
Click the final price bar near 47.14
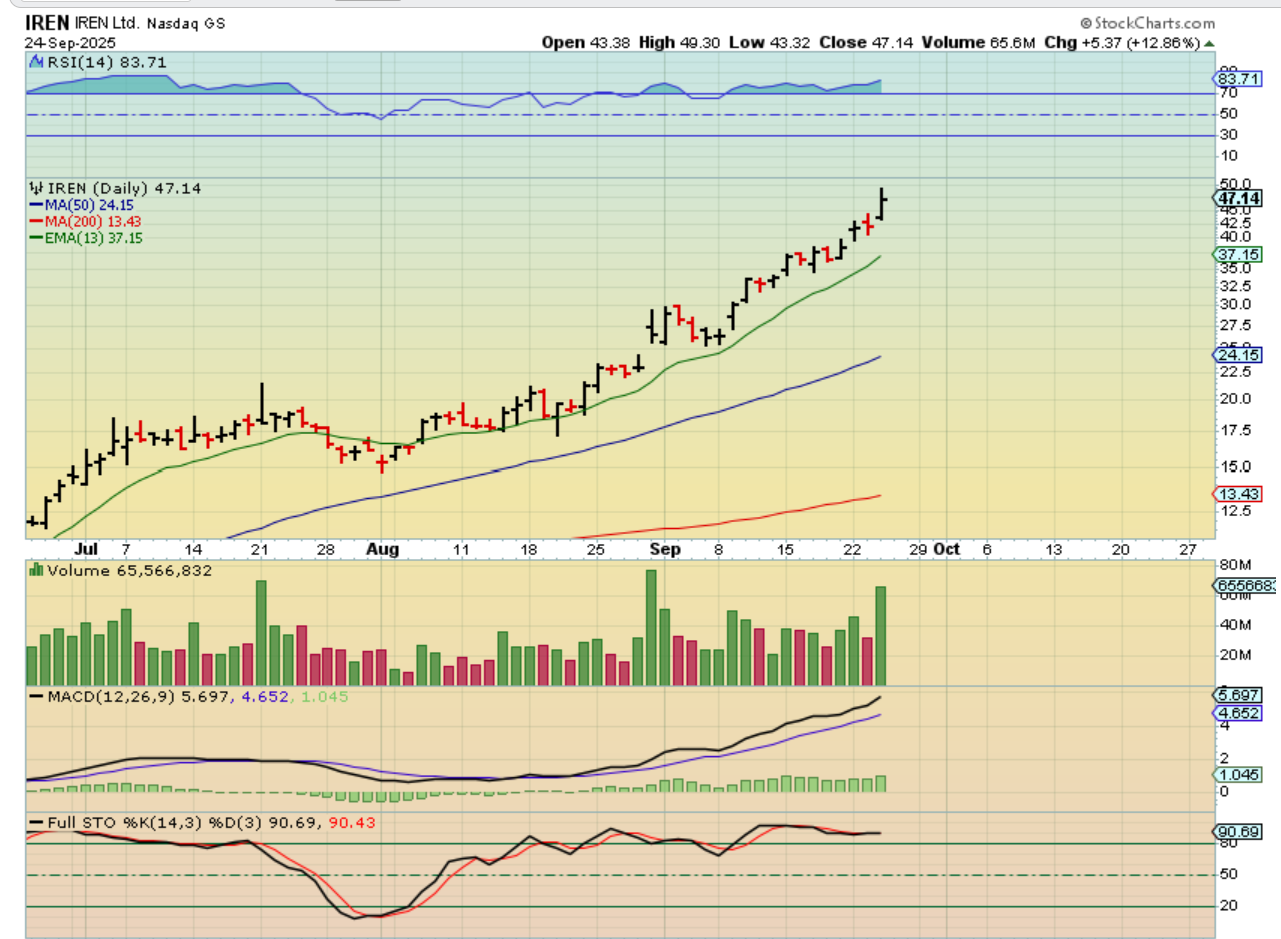882,204
